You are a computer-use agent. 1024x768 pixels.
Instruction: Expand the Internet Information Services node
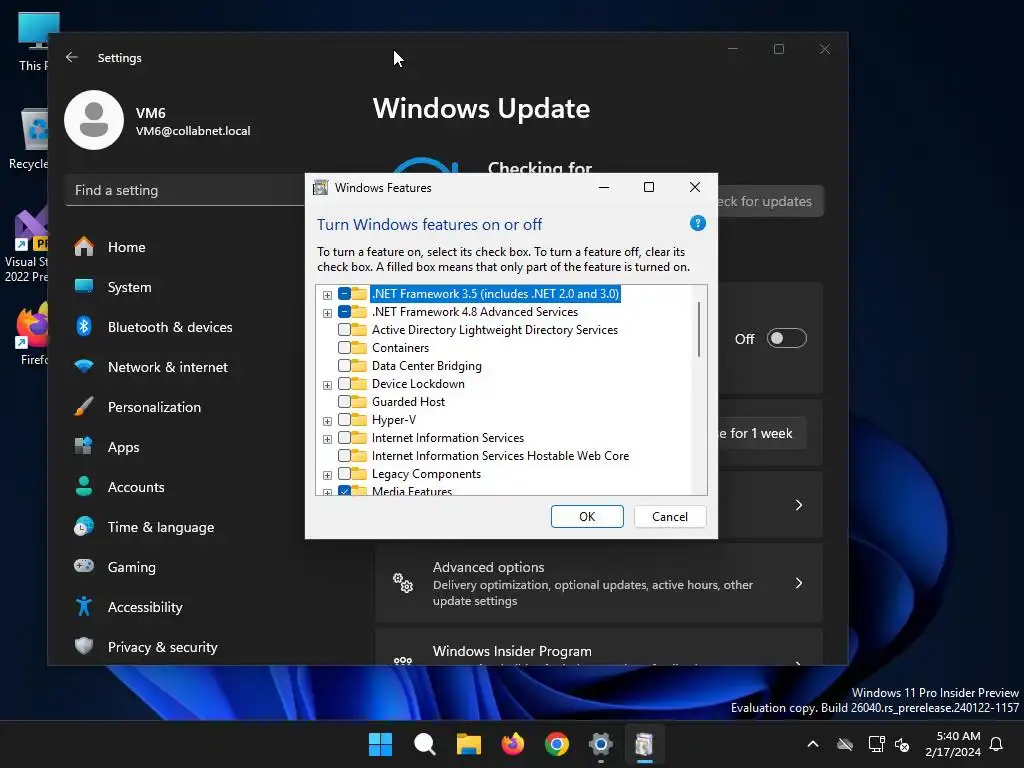click(327, 439)
